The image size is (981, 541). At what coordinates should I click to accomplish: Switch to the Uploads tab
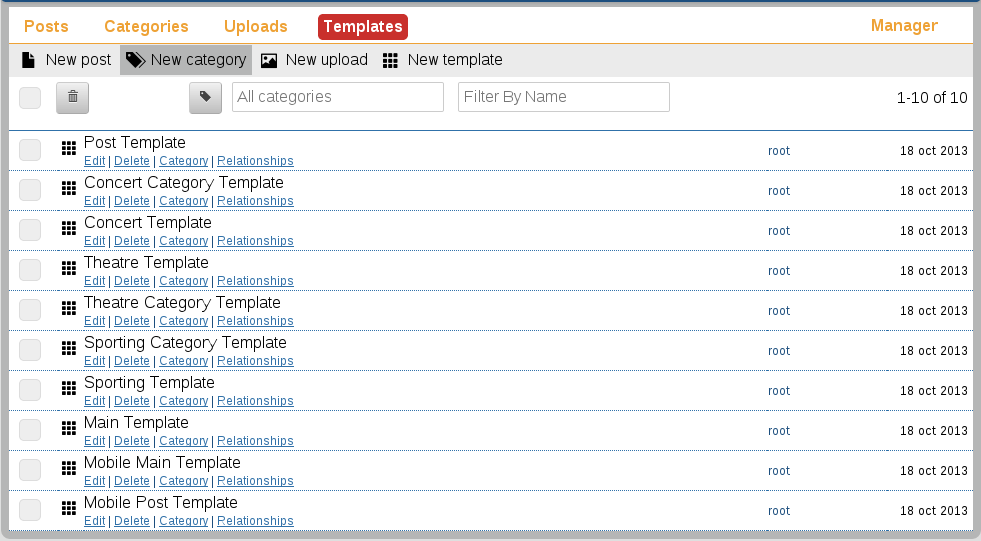click(x=256, y=26)
